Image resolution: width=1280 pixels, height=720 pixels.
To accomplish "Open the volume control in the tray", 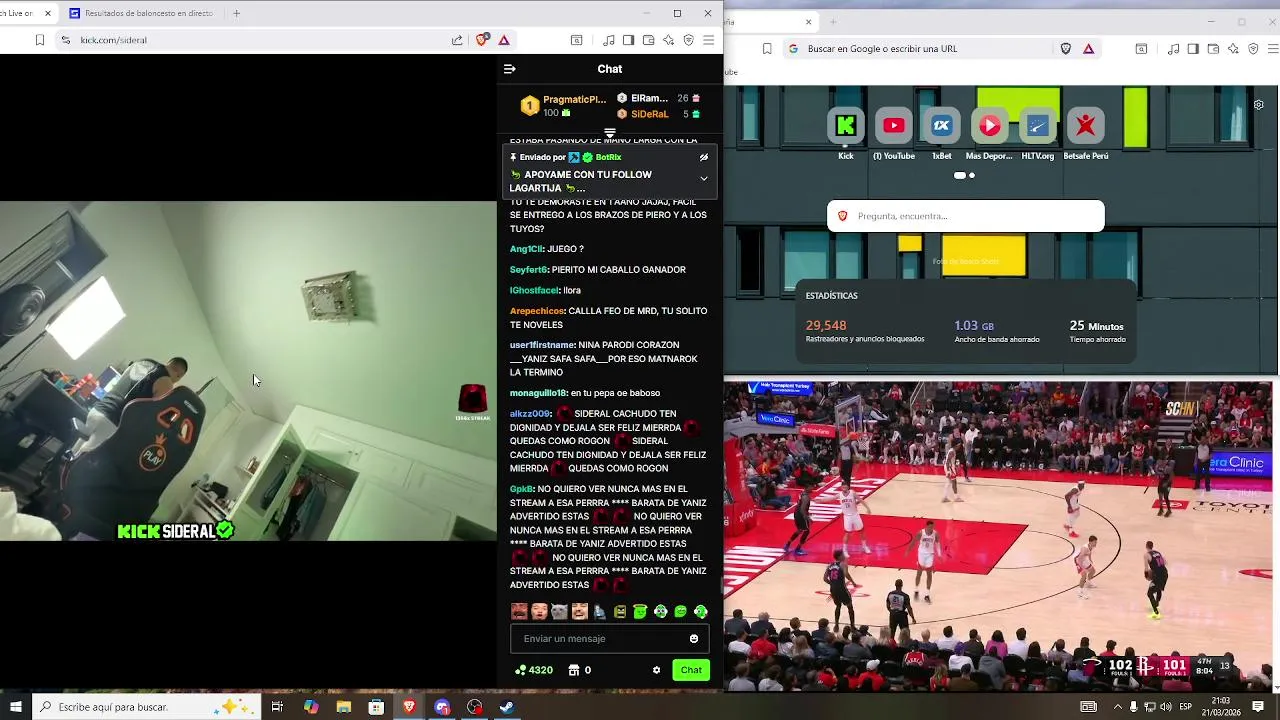I will pyautogui.click(x=1165, y=707).
